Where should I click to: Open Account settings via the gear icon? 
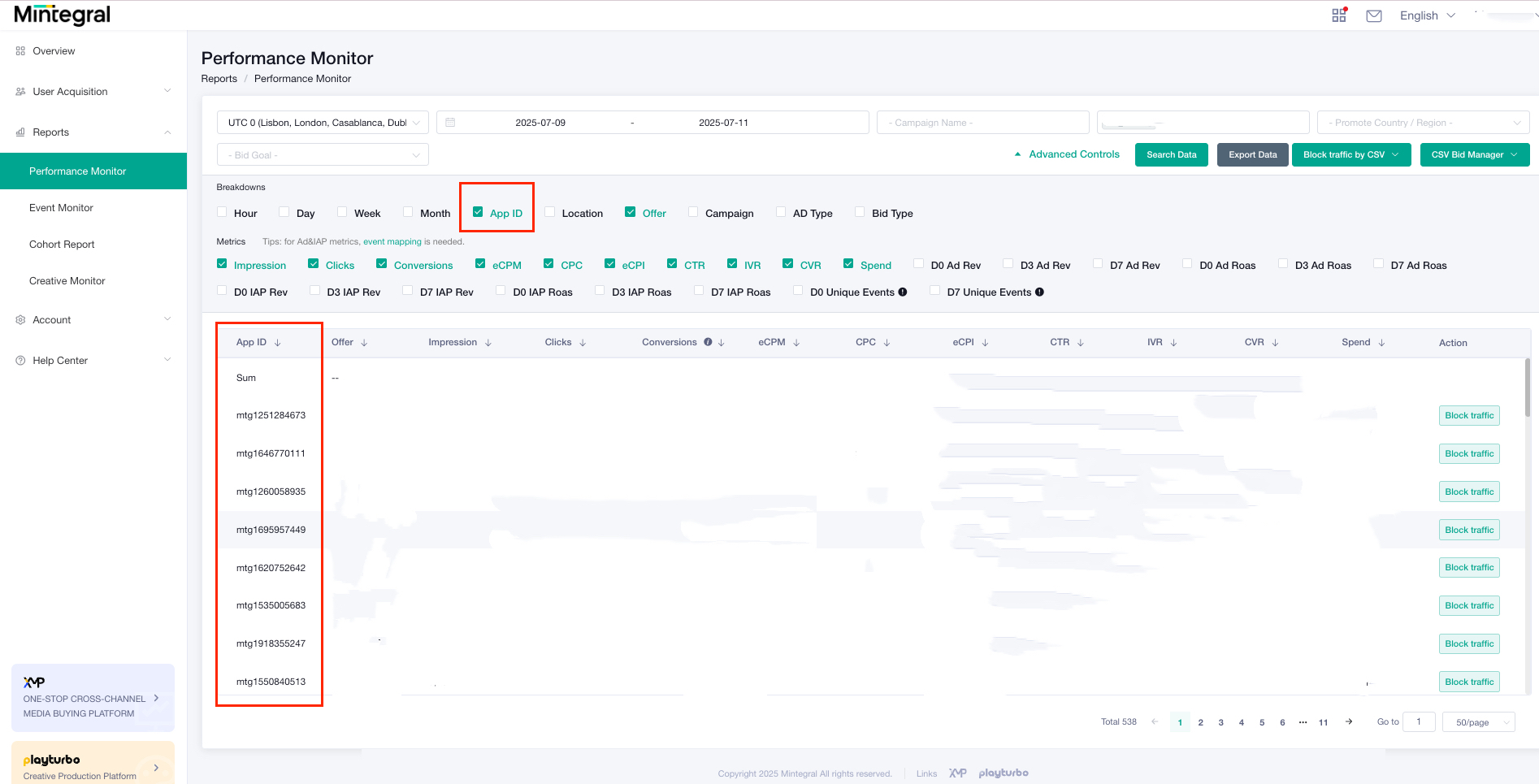(x=20, y=319)
